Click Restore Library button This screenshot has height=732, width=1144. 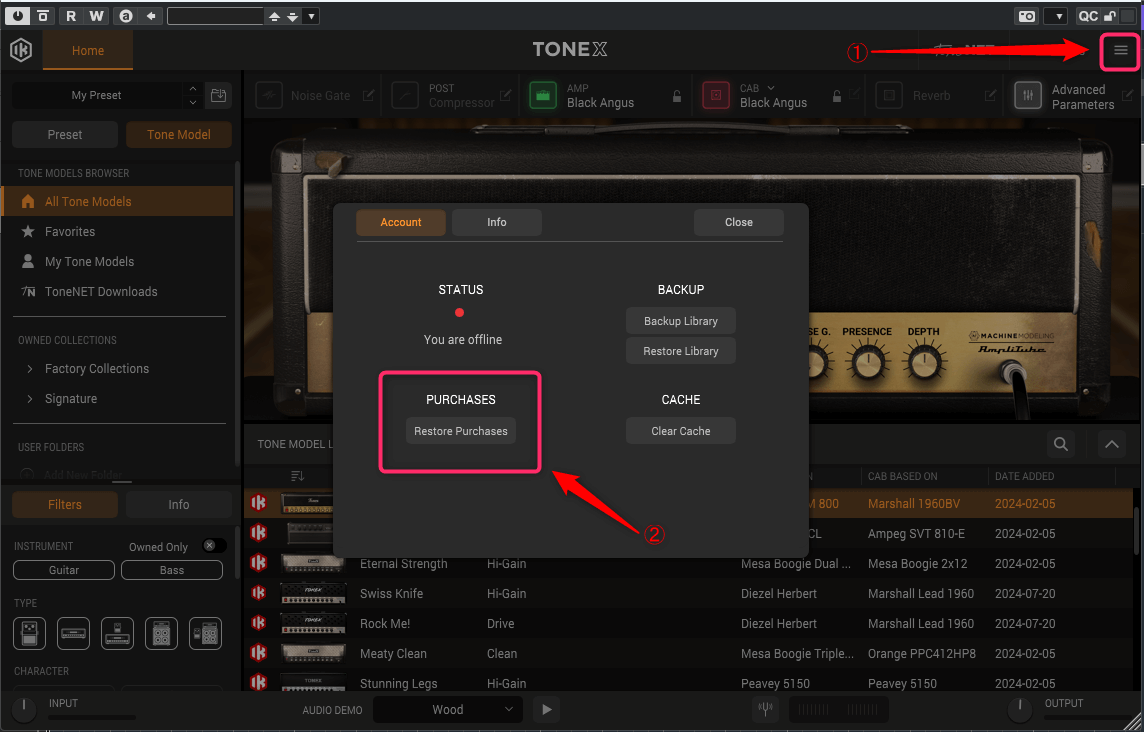681,351
